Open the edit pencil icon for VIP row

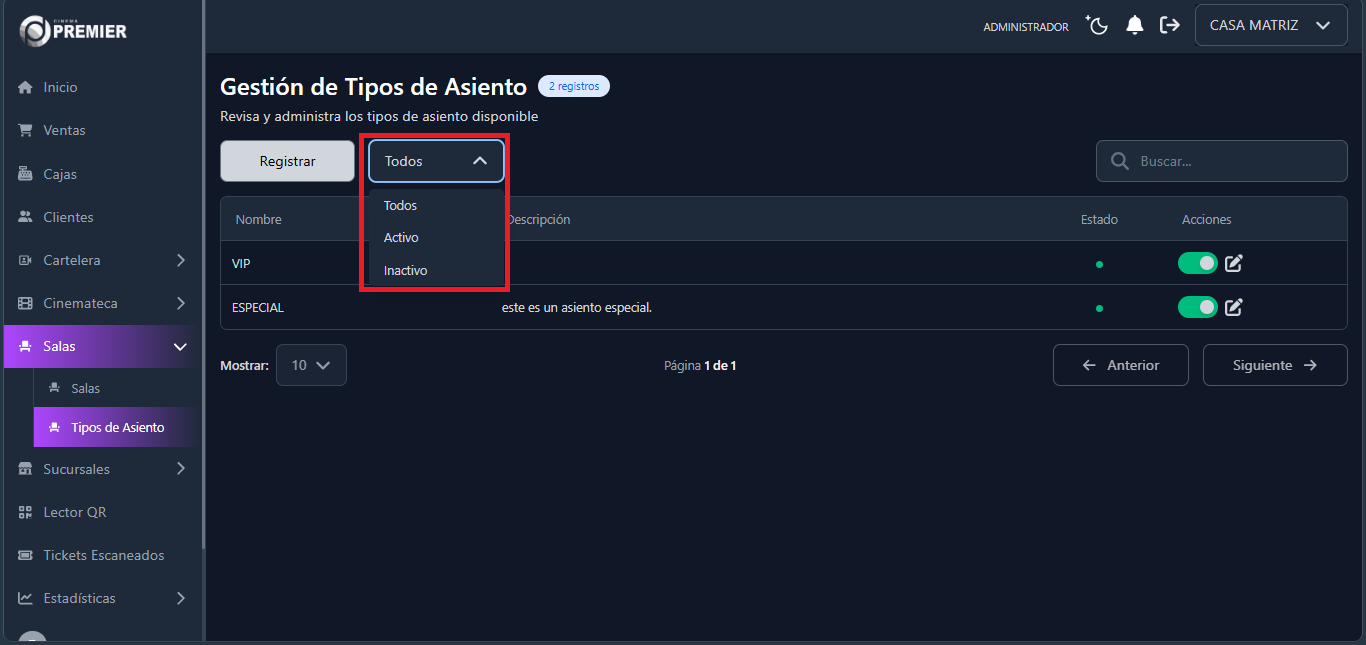click(x=1233, y=263)
